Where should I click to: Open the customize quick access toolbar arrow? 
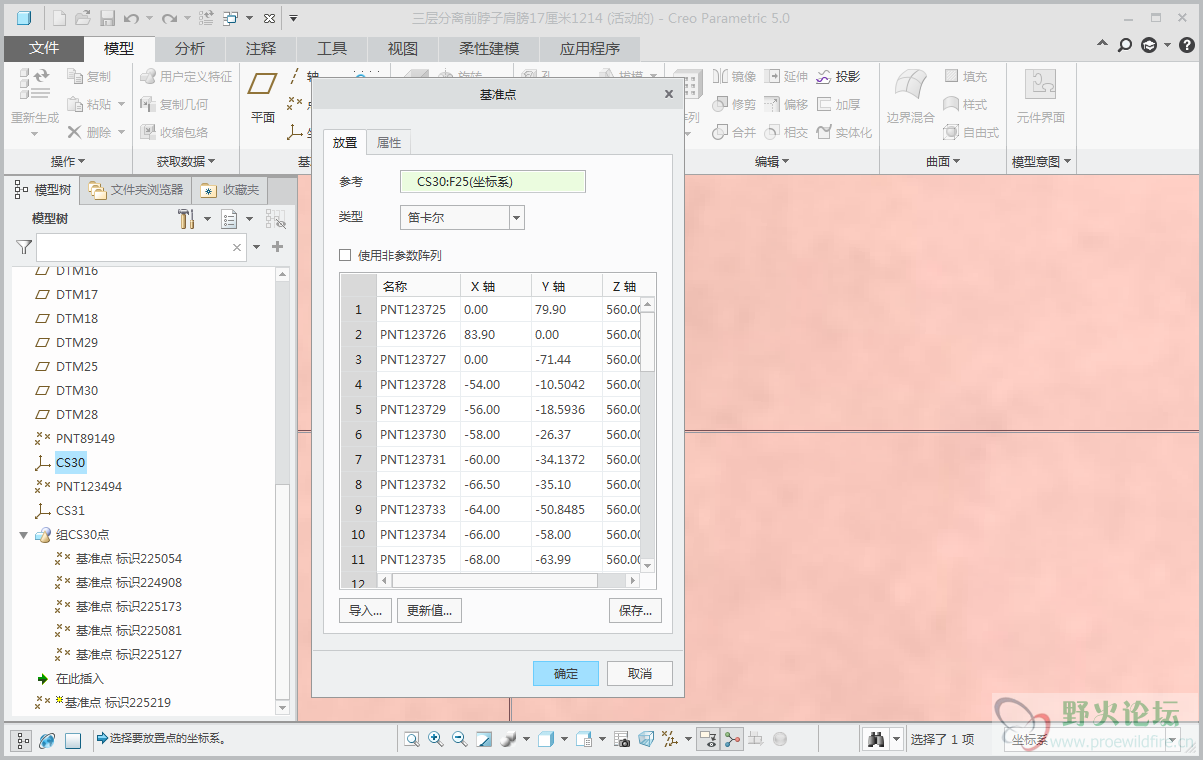coord(293,18)
